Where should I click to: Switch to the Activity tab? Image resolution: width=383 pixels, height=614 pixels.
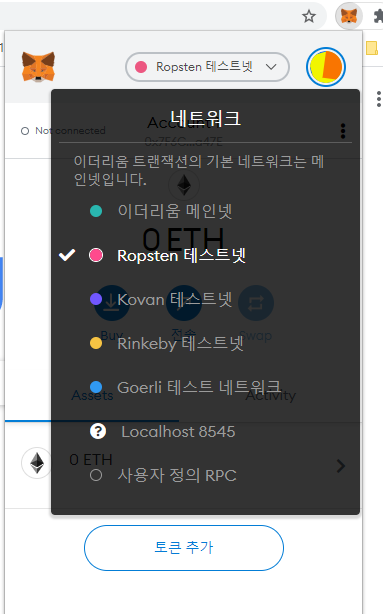point(271,395)
